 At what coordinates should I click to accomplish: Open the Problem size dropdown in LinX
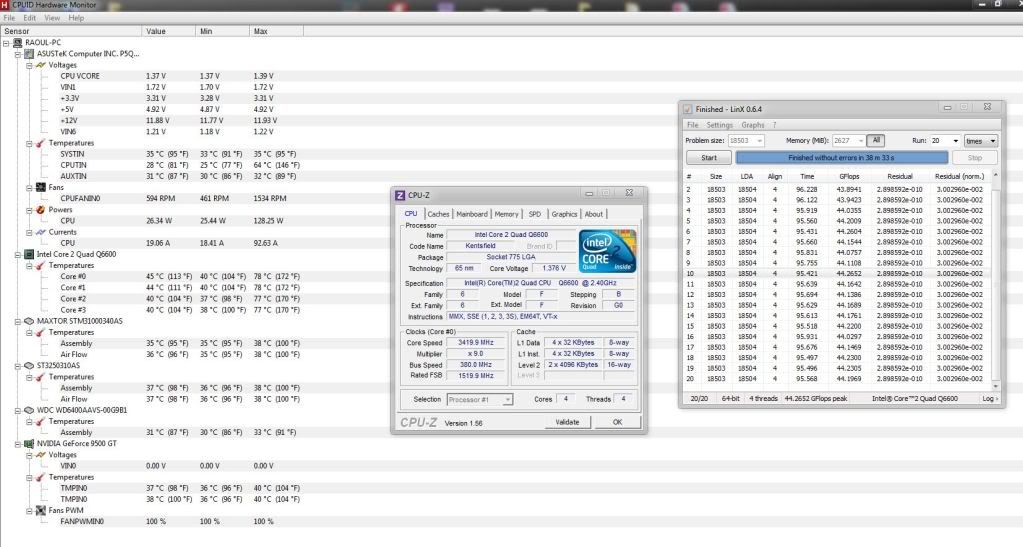(x=759, y=141)
